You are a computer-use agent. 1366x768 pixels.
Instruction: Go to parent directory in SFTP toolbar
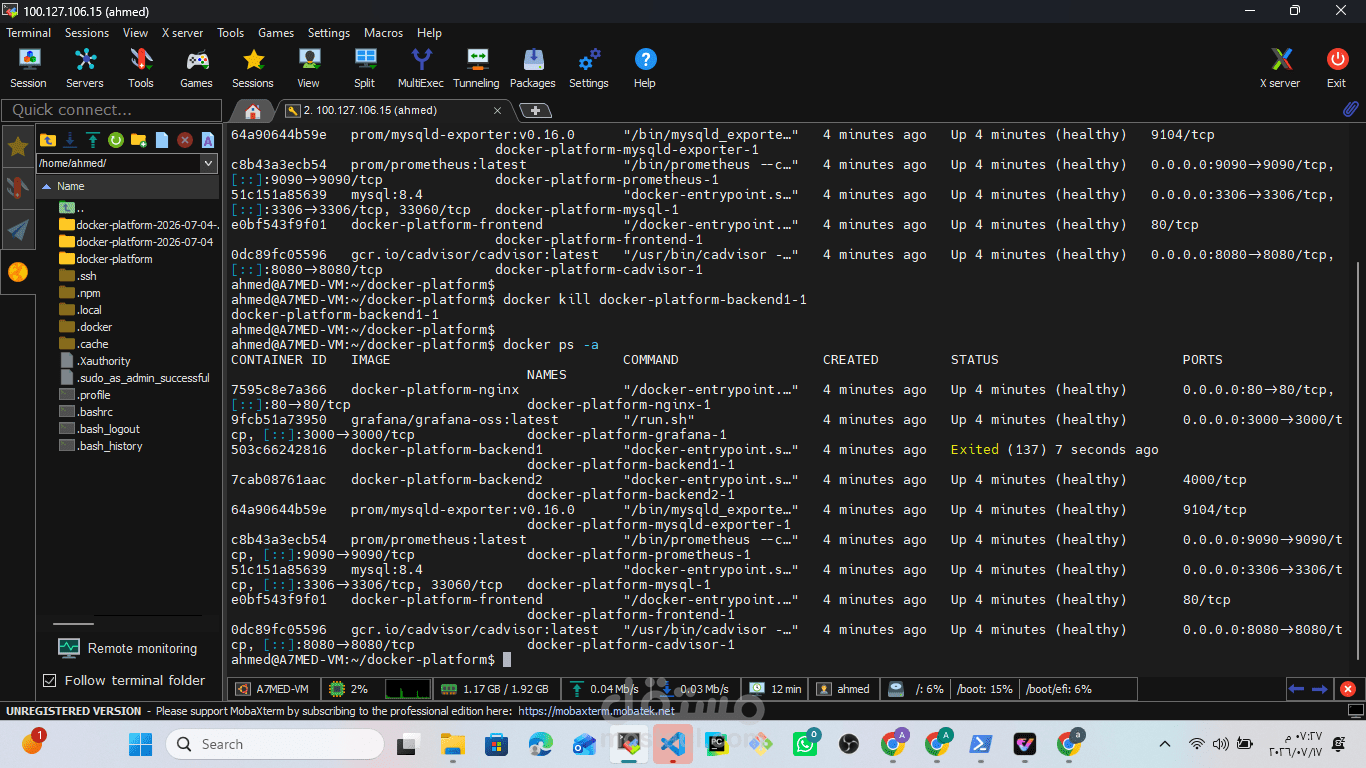(47, 140)
